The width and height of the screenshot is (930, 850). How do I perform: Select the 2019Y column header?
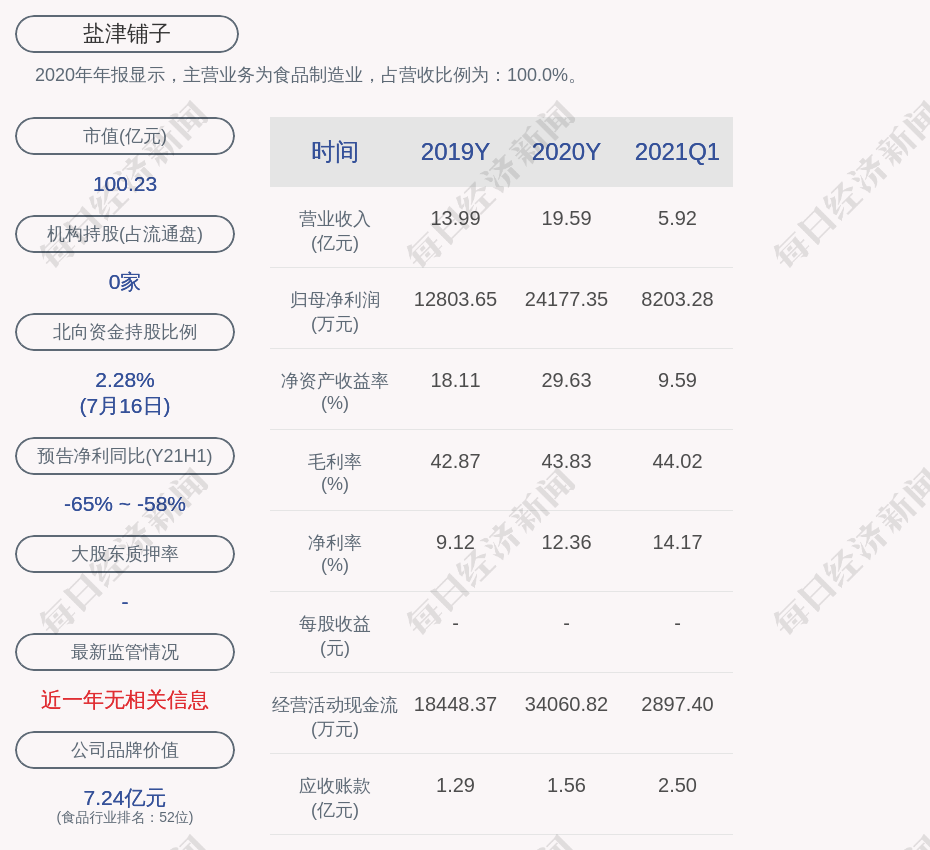pos(455,152)
